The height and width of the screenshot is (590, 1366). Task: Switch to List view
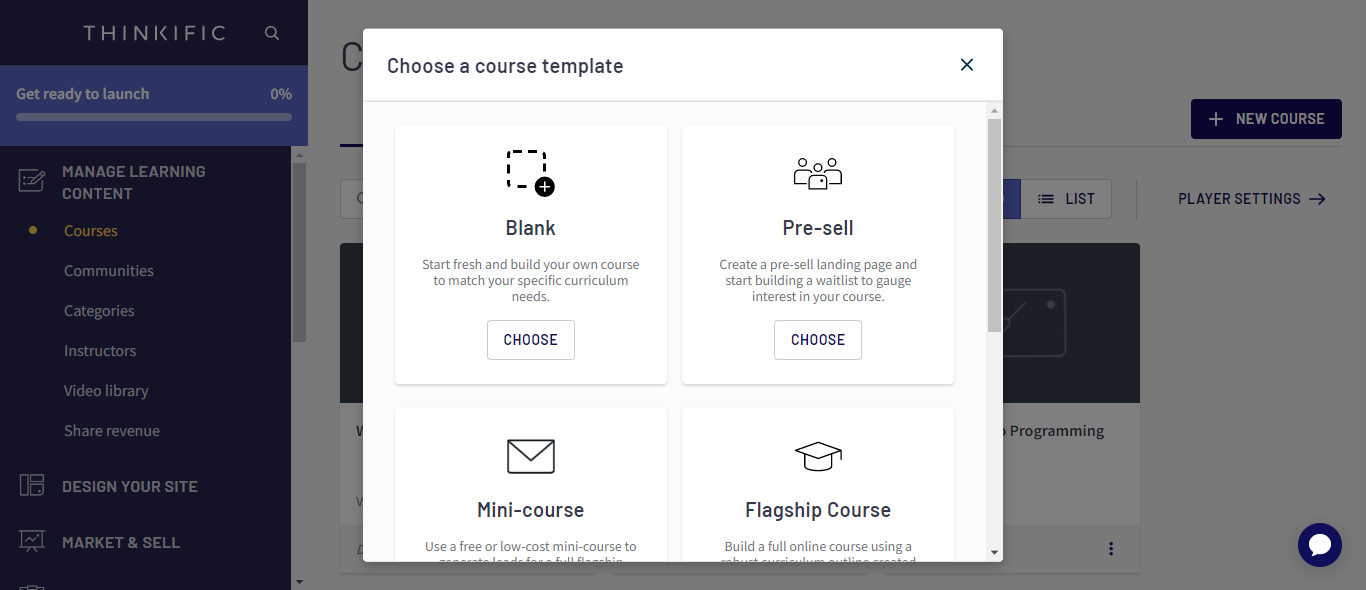pos(1066,199)
